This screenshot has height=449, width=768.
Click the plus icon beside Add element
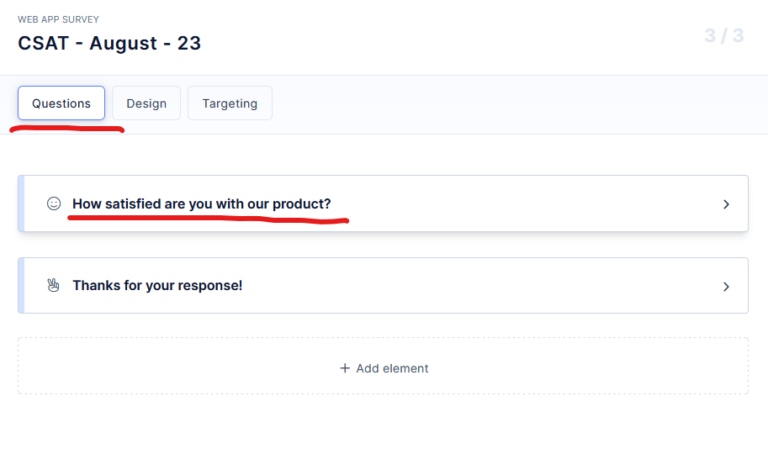tap(345, 368)
